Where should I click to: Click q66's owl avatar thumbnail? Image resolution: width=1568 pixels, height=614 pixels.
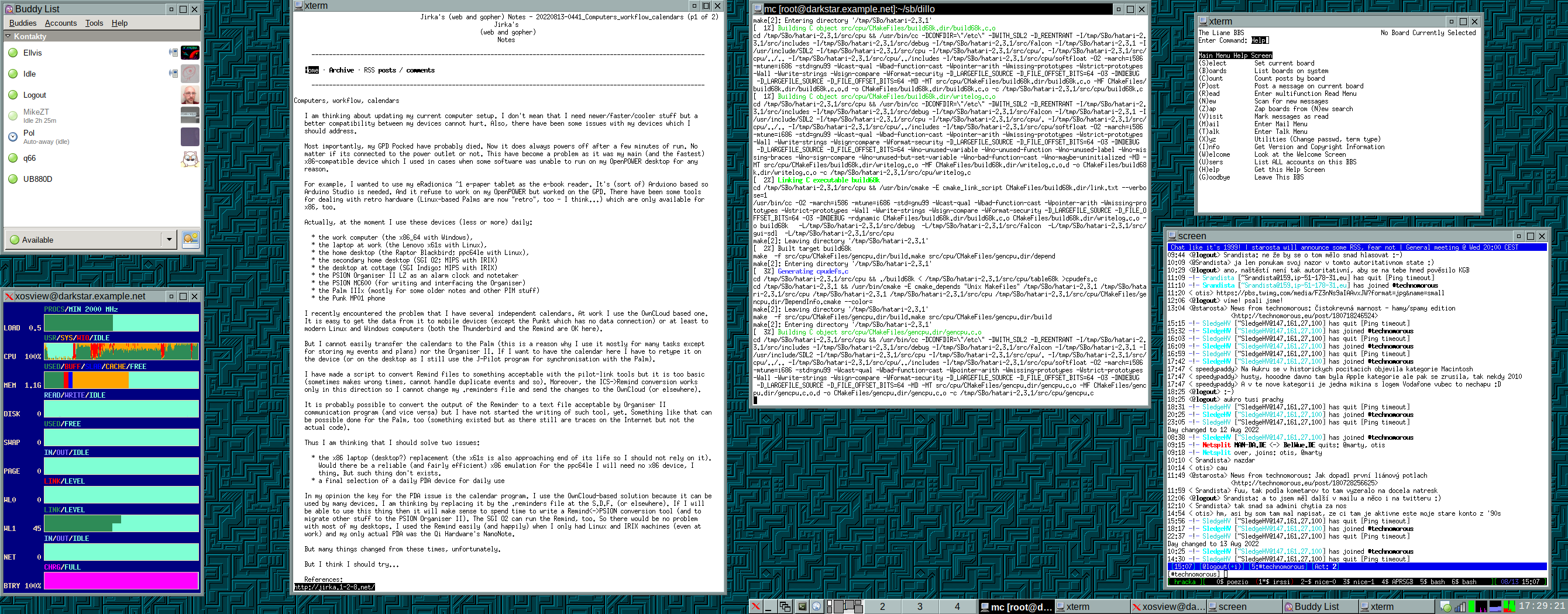click(190, 158)
